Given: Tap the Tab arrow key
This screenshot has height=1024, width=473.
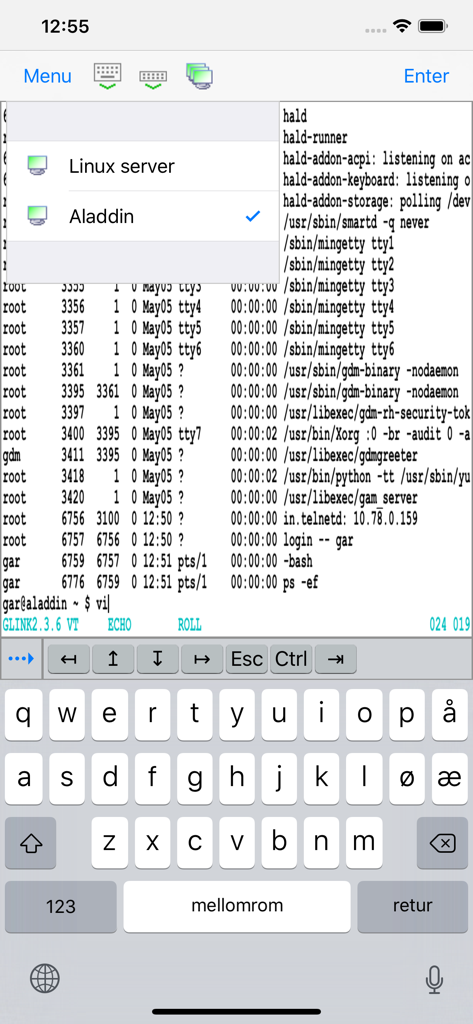Looking at the screenshot, I should [335, 659].
